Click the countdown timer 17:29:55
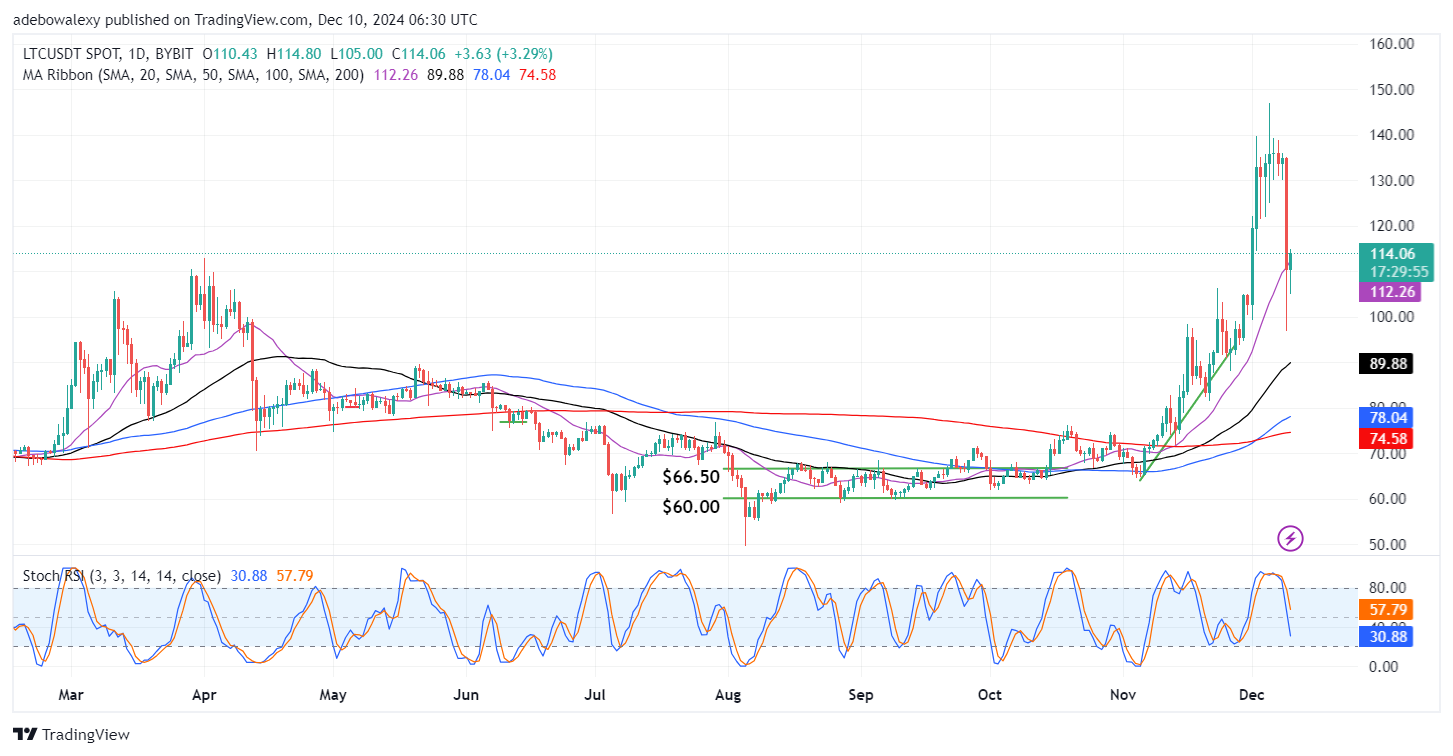The height and width of the screenshot is (756, 1453). pyautogui.click(x=1398, y=271)
